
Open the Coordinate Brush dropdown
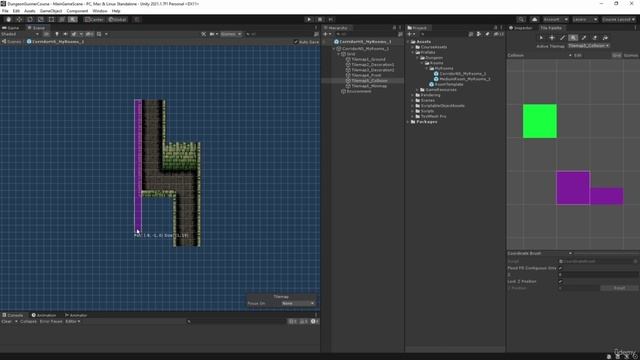[540, 253]
